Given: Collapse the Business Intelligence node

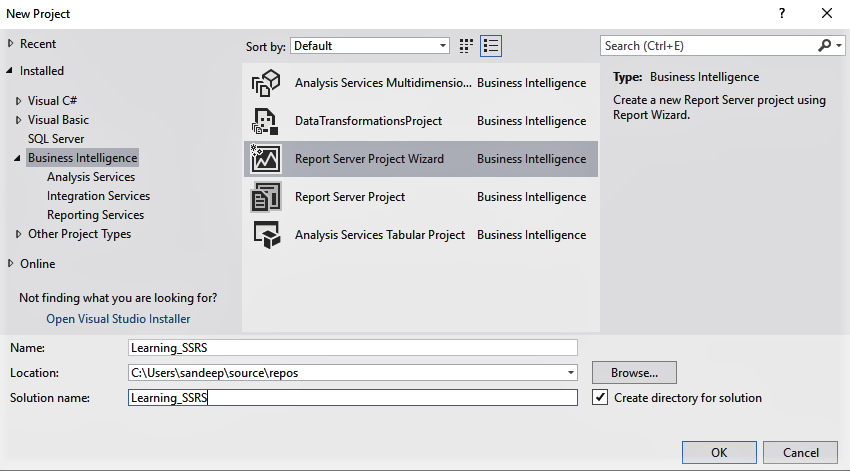Looking at the screenshot, I should (x=17, y=158).
